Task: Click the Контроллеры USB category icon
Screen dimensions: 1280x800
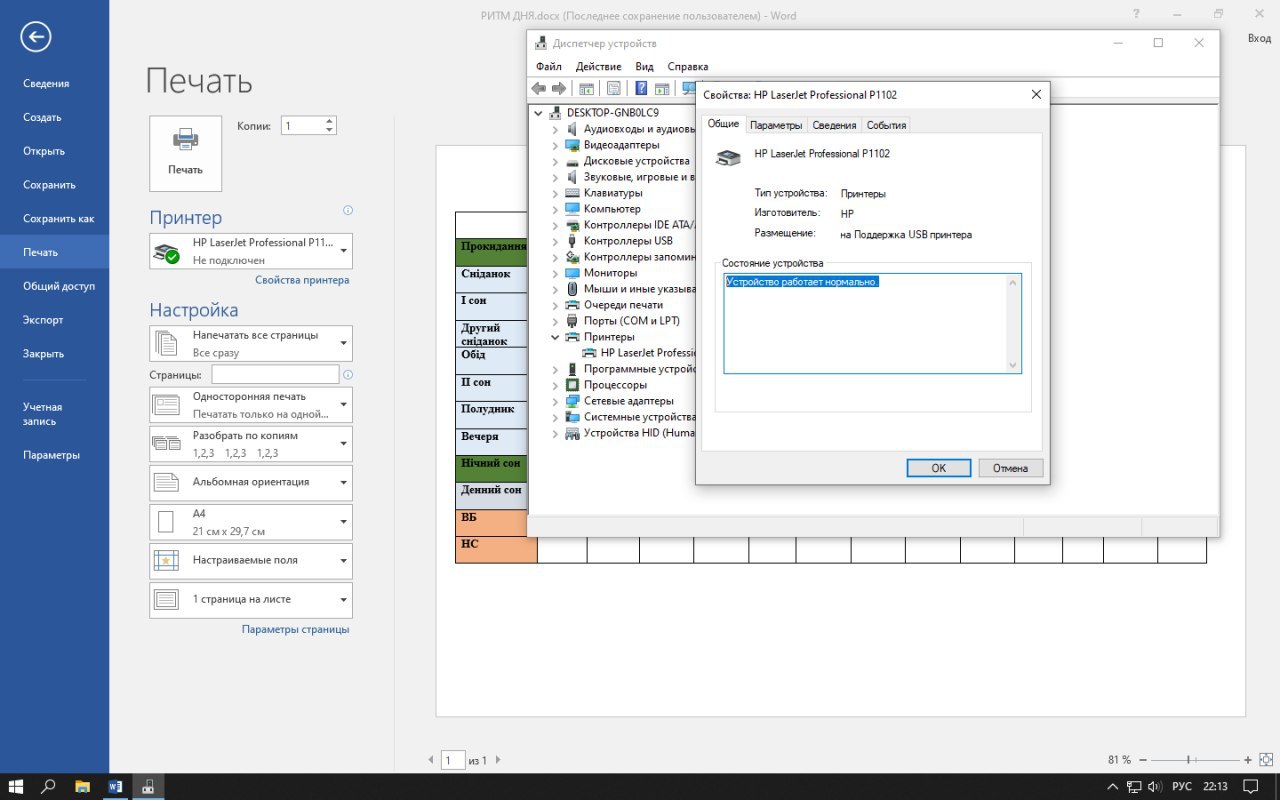Action: (x=572, y=241)
